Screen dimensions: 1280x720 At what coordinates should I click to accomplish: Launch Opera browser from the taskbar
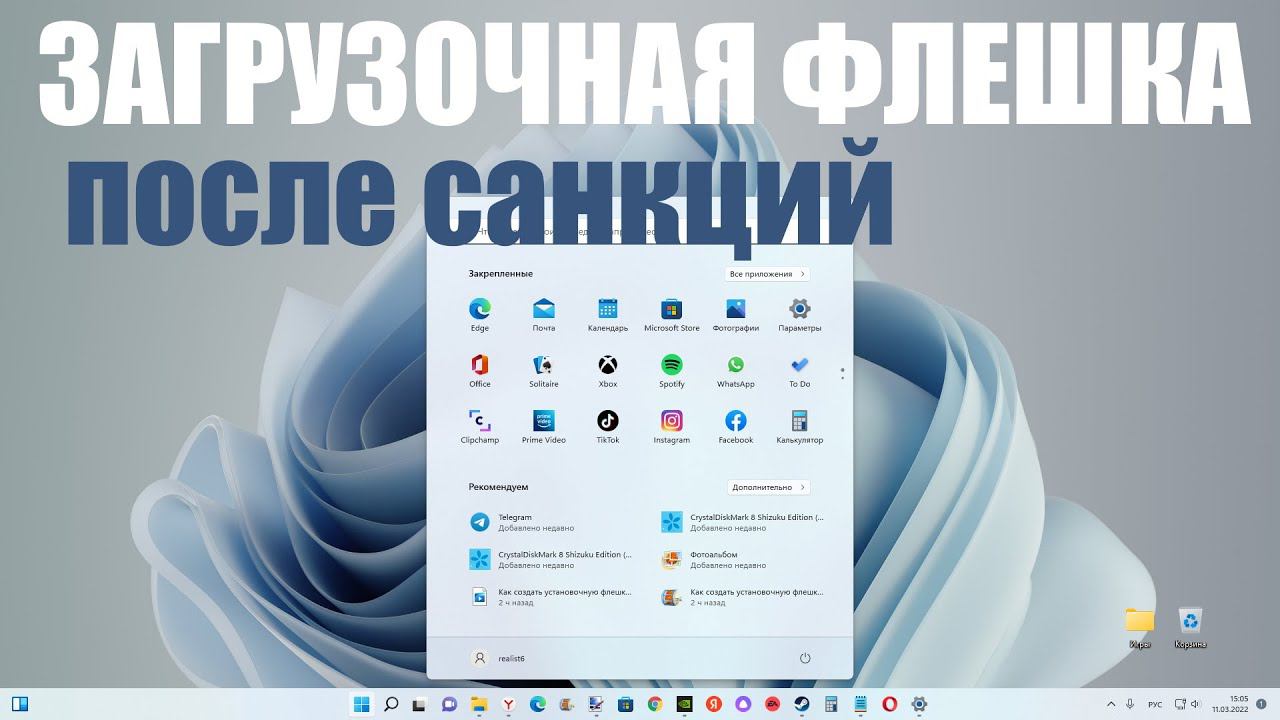(890, 704)
